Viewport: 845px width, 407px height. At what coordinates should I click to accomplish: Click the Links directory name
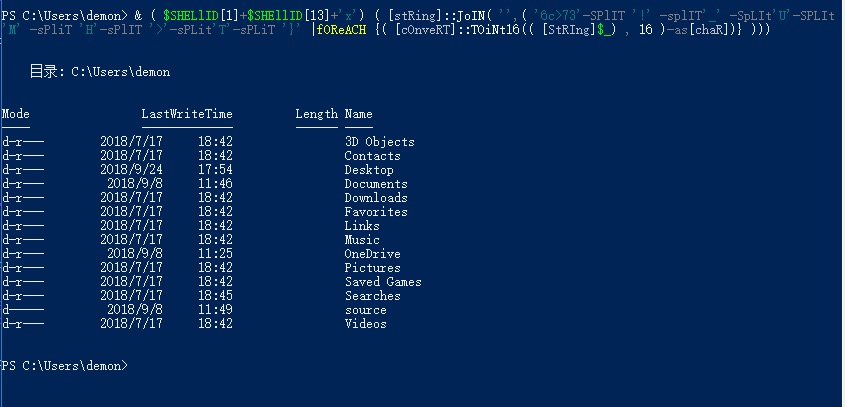pyautogui.click(x=362, y=226)
